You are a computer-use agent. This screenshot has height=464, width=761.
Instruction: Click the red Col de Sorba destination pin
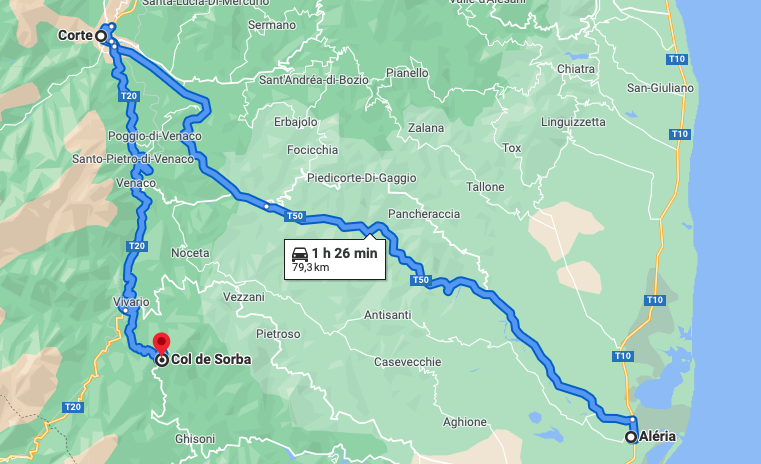pyautogui.click(x=161, y=344)
